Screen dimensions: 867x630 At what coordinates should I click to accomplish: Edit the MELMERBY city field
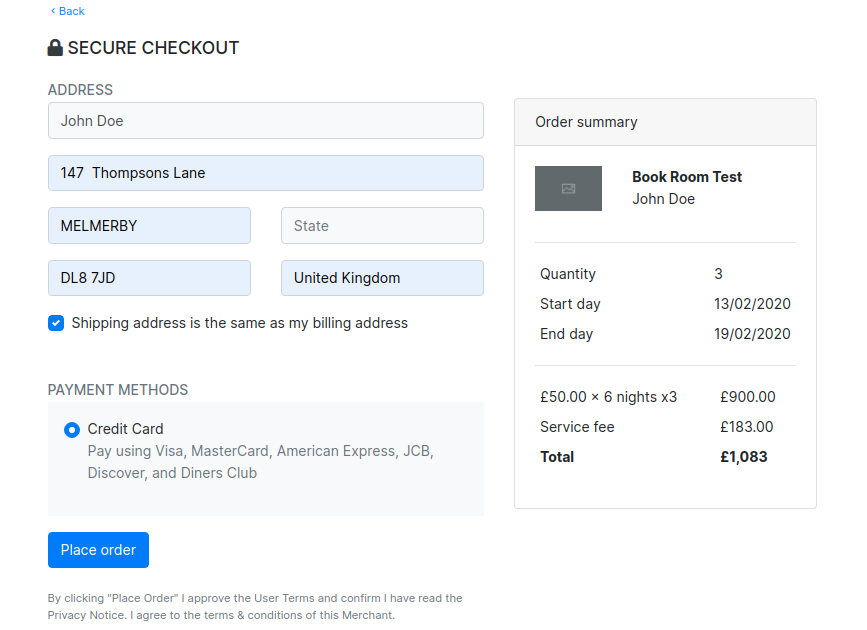point(149,226)
